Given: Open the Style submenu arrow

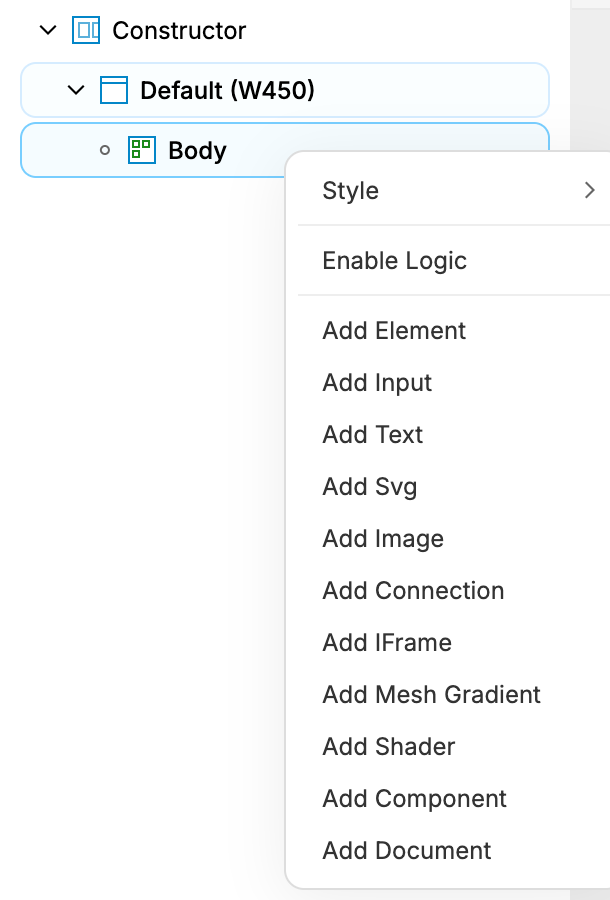Looking at the screenshot, I should click(589, 191).
